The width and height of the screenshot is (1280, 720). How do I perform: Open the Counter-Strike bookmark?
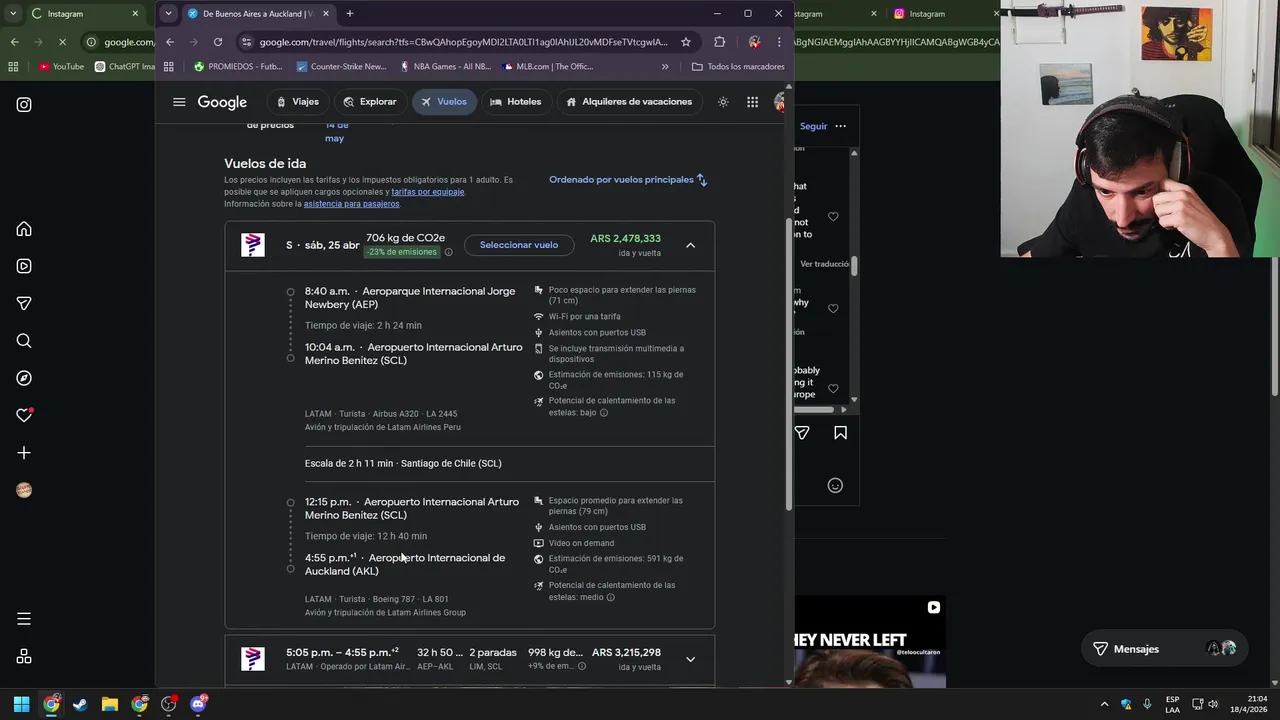click(341, 67)
